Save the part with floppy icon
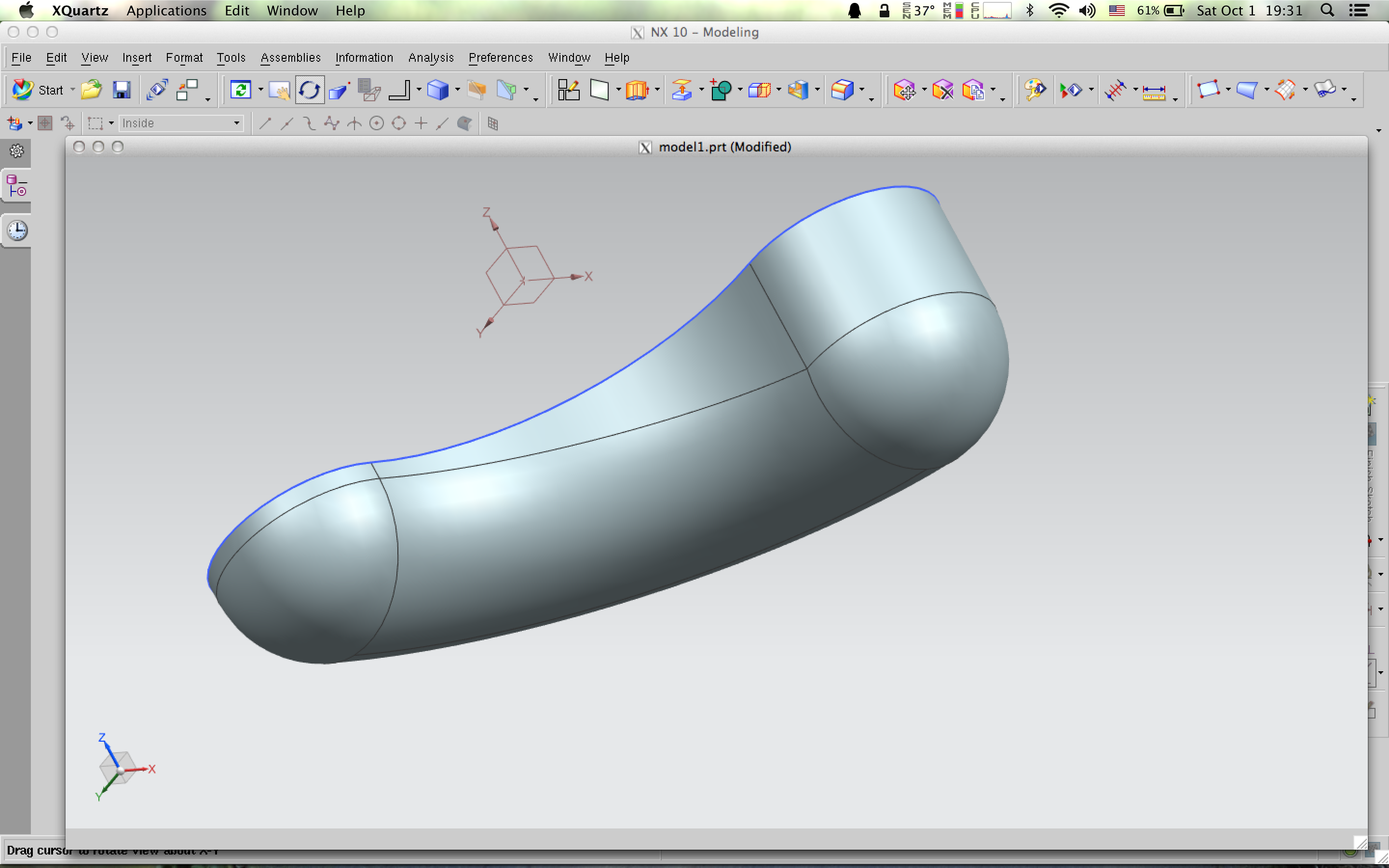The height and width of the screenshot is (868, 1389). (x=121, y=90)
